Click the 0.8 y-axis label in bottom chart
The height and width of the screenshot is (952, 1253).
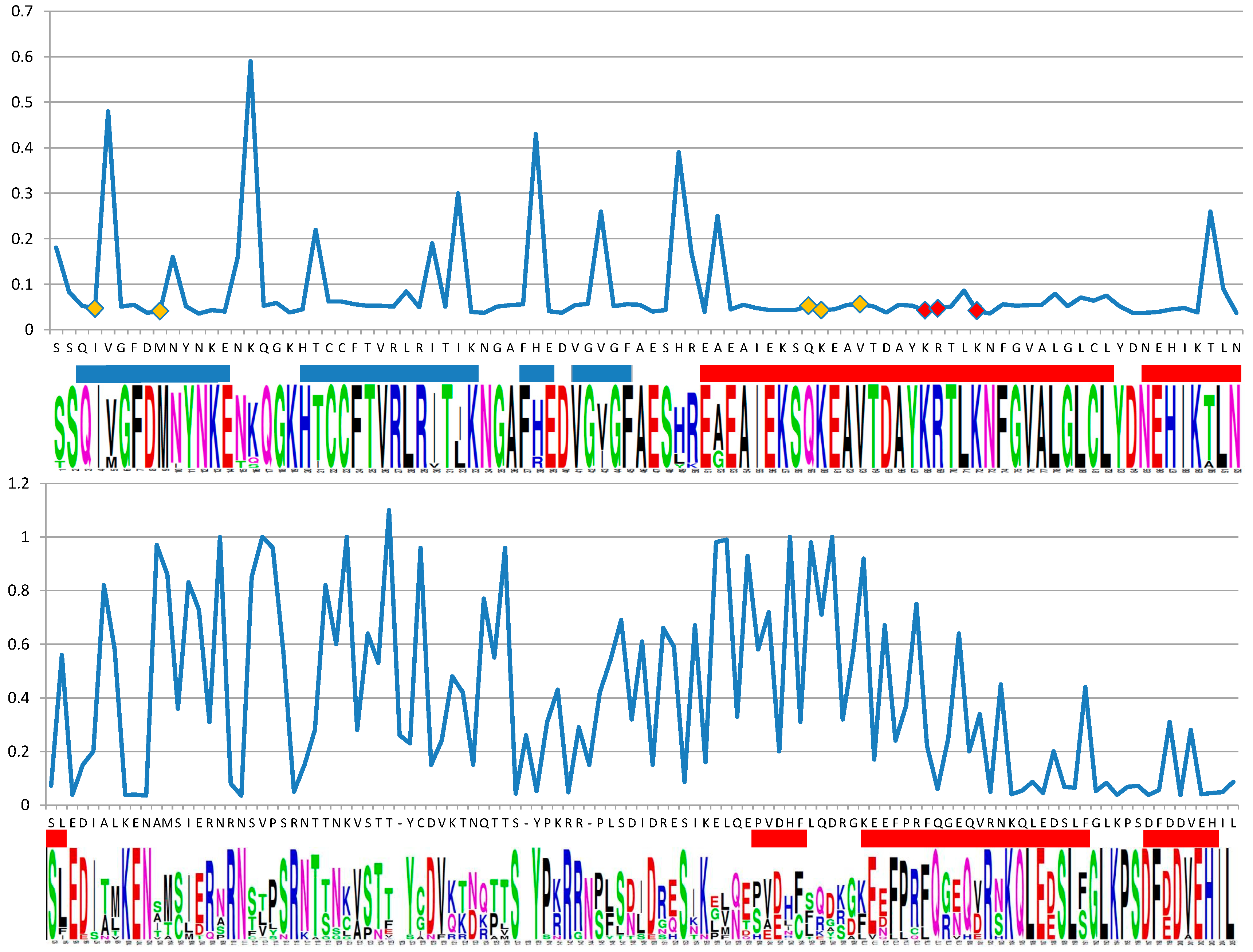pyautogui.click(x=19, y=591)
